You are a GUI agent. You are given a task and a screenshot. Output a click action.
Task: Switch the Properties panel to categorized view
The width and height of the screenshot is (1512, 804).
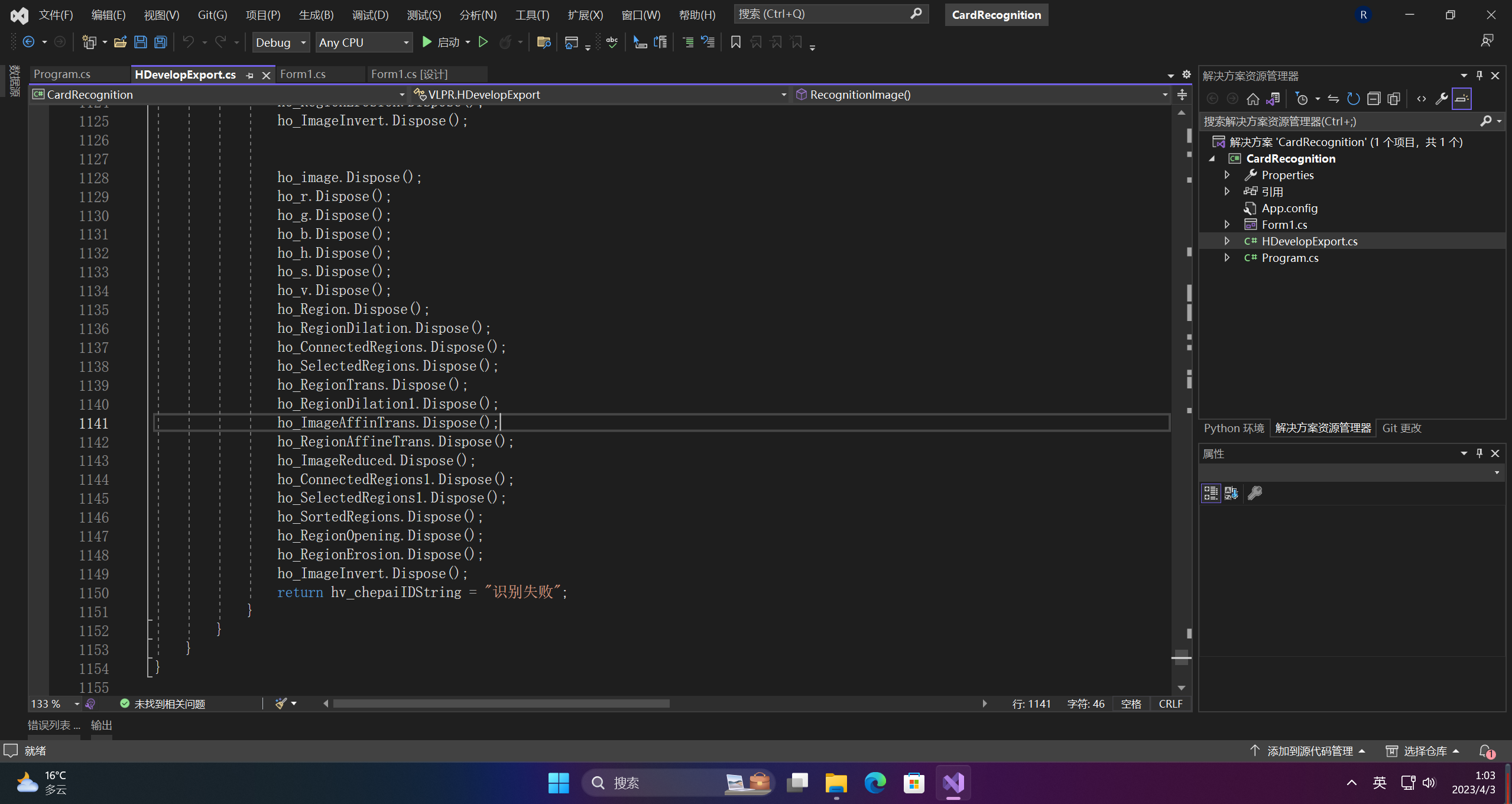pos(1211,493)
